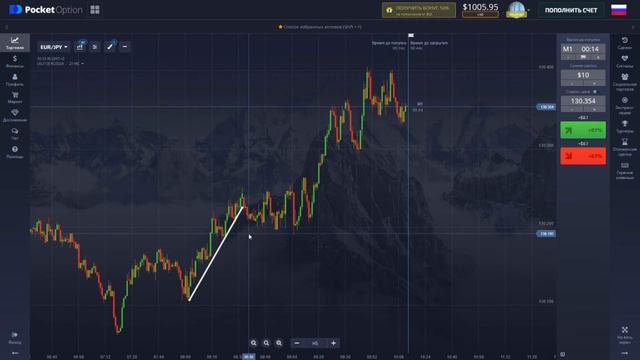The width and height of the screenshot is (640, 360).
Task: Click the top-up account button
Action: (571, 10)
